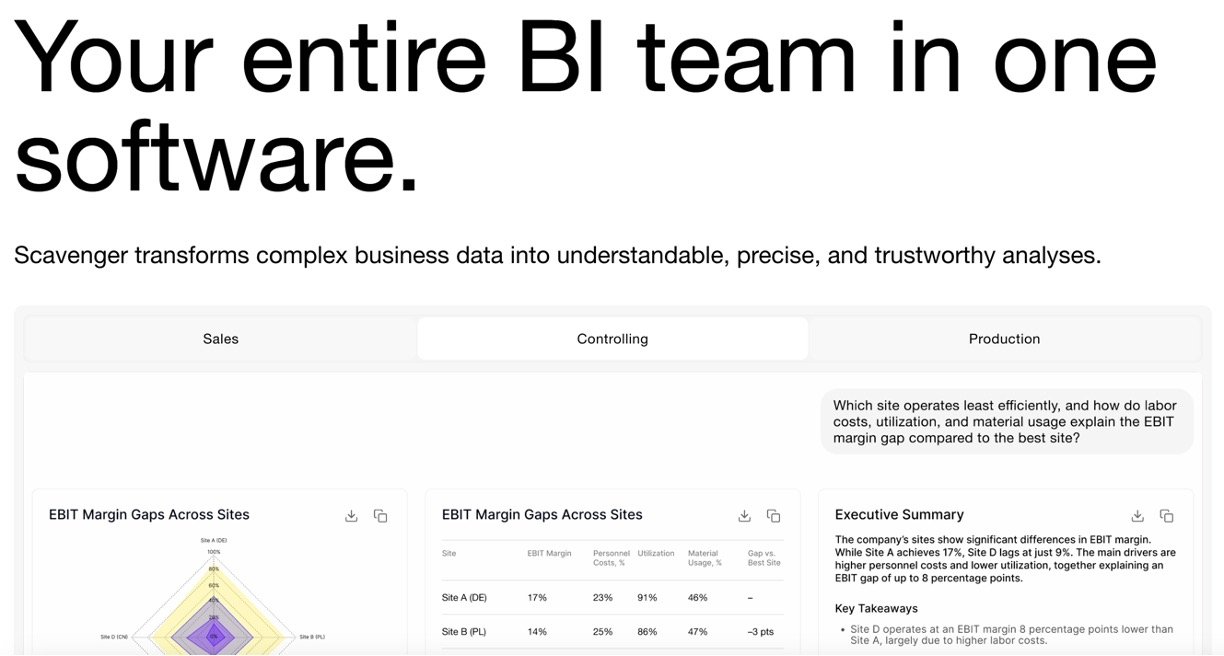The width and height of the screenshot is (1224, 656).
Task: Click the Site D (CN) radar axis label
Action: pos(114,636)
